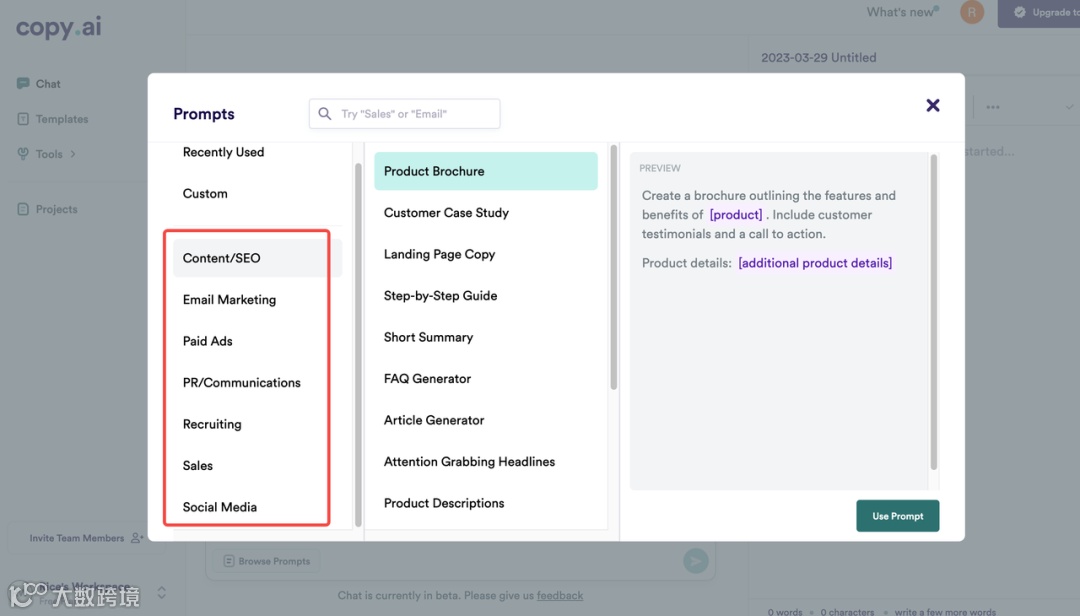Image resolution: width=1080 pixels, height=616 pixels.
Task: Open Projects in the sidebar
Action: click(x=47, y=209)
